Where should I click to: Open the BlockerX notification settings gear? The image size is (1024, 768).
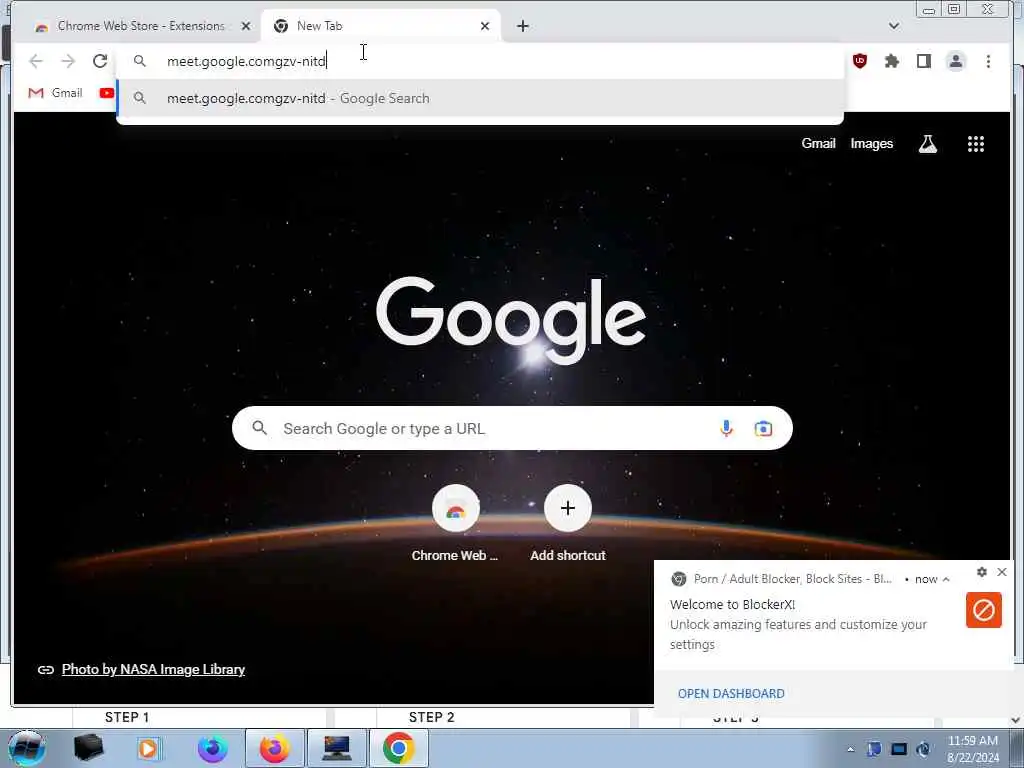(982, 572)
